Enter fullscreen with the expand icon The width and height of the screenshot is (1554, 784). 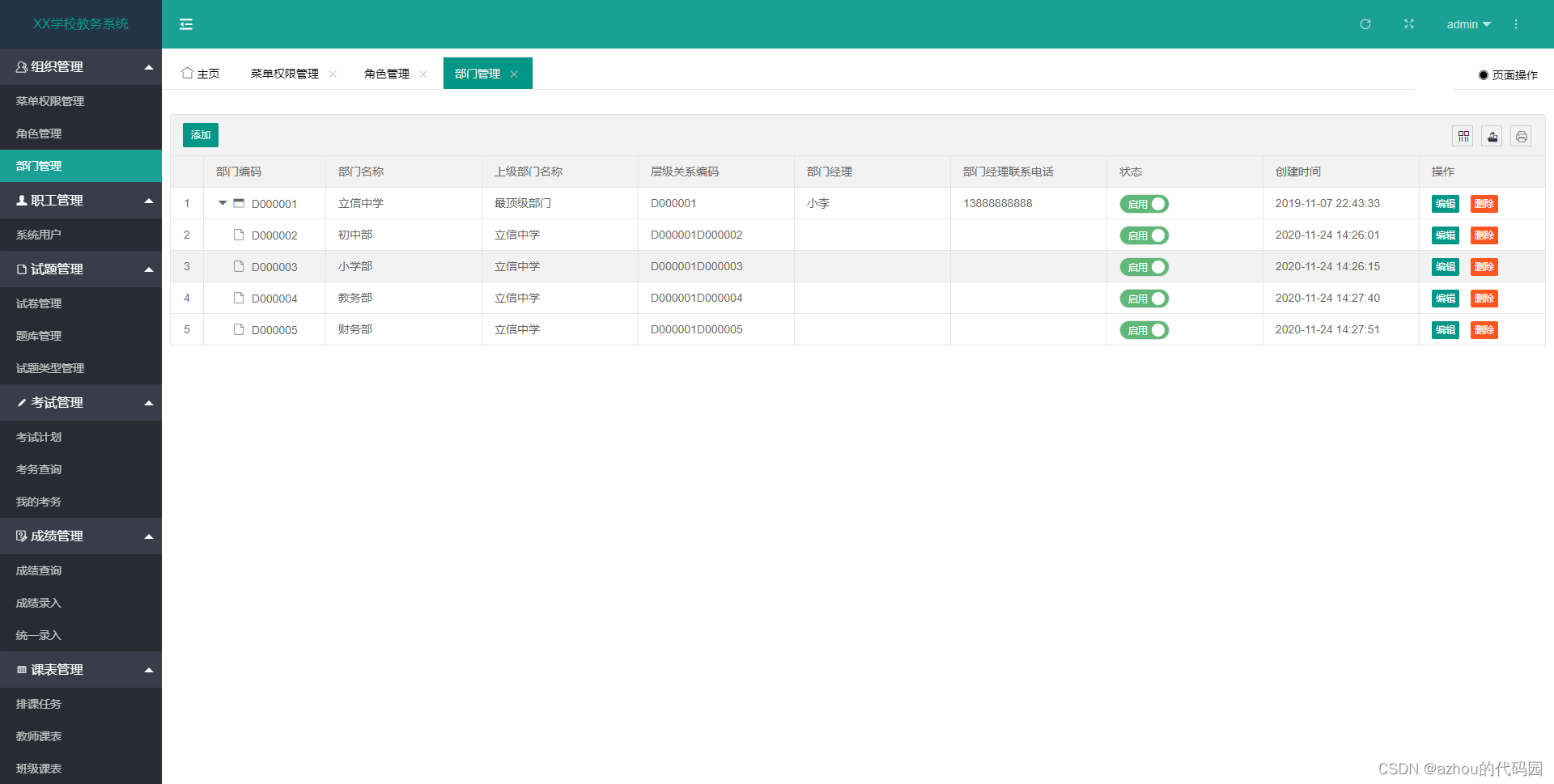1409,24
